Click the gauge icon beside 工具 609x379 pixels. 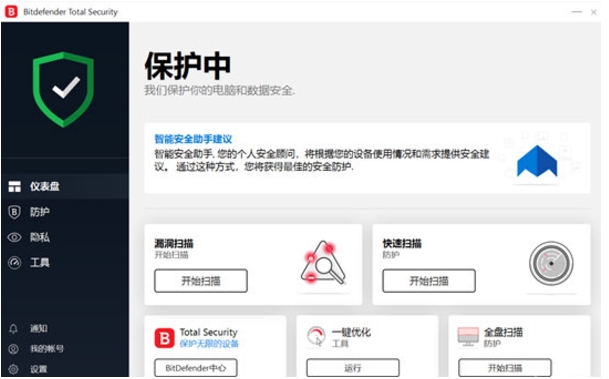click(14, 263)
